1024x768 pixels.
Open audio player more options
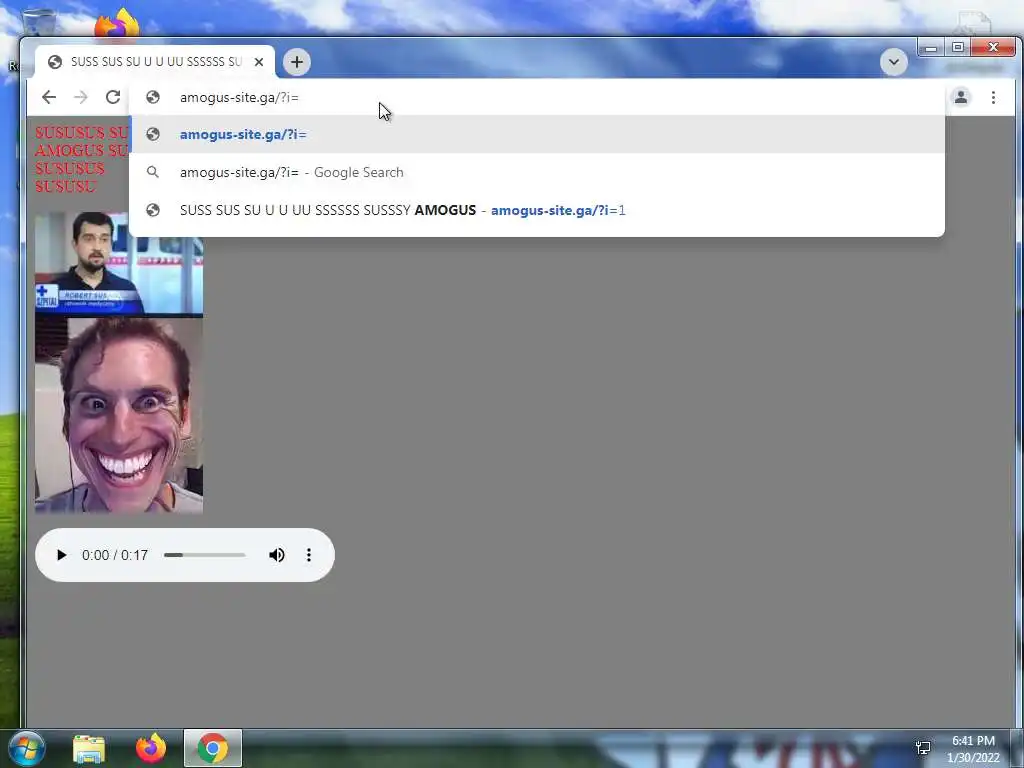(x=309, y=555)
